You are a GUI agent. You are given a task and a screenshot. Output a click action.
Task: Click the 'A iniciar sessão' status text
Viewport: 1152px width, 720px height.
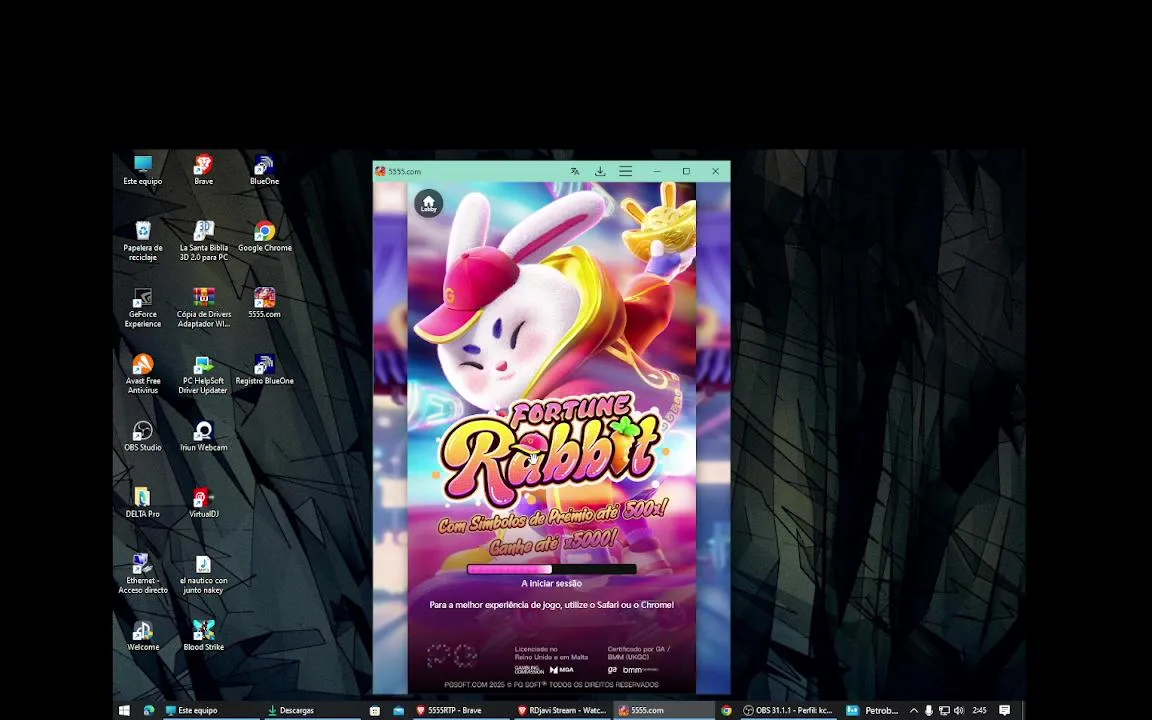coord(552,583)
